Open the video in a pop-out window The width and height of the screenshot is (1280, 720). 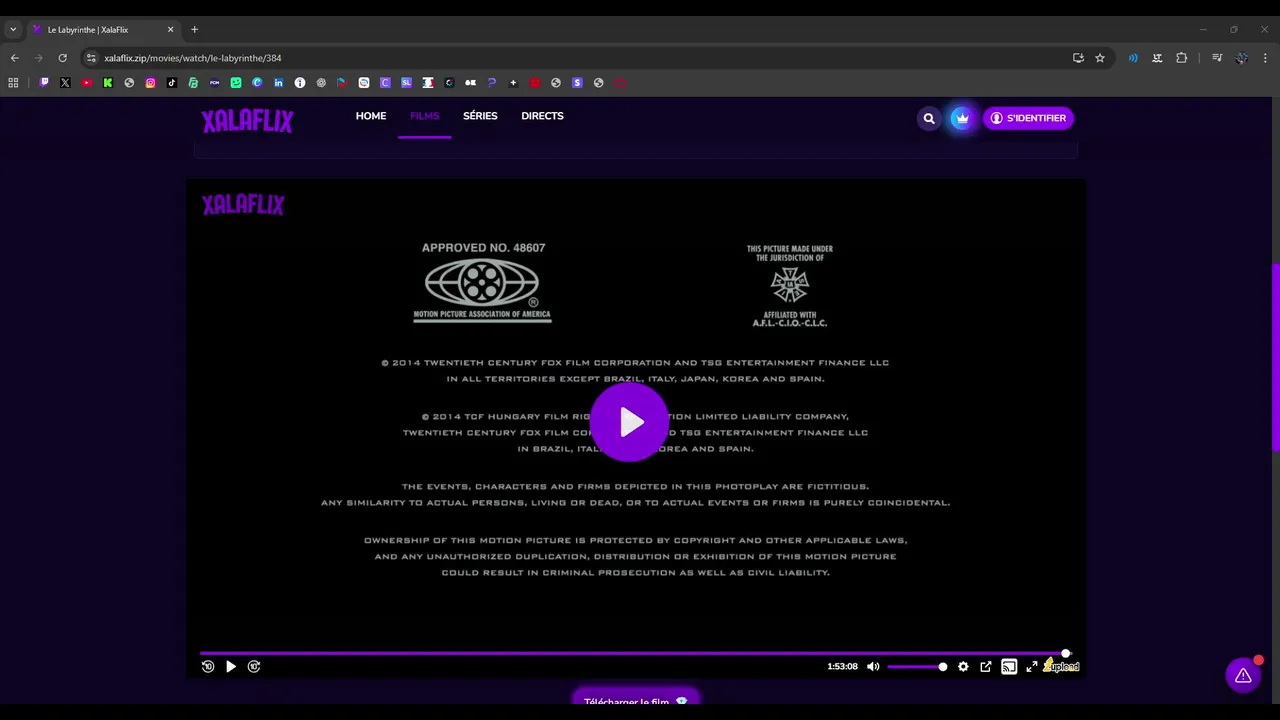point(986,666)
